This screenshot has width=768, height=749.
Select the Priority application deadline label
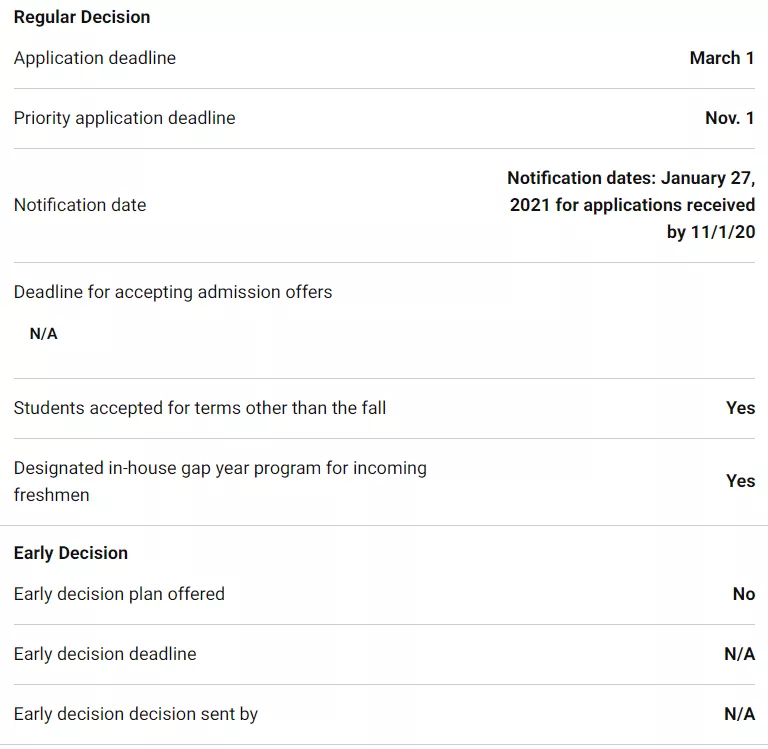pos(125,118)
